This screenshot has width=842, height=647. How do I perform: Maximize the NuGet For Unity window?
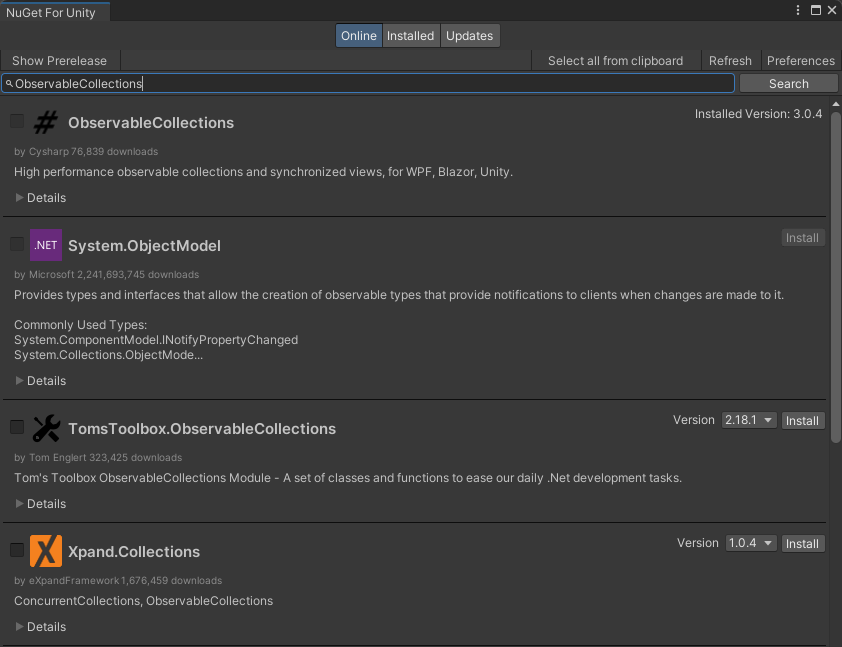pos(816,10)
